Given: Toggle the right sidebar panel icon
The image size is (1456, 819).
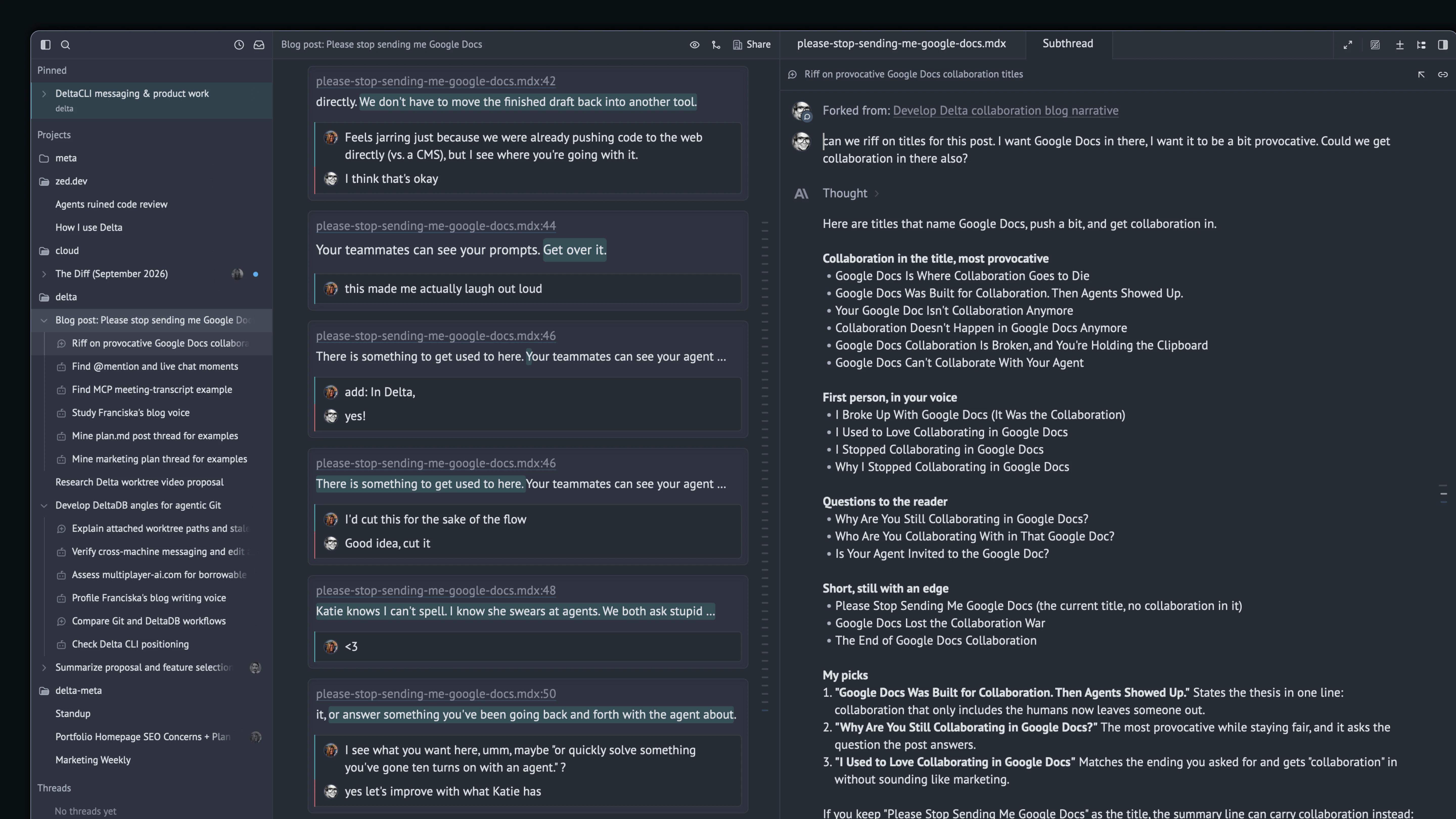Looking at the screenshot, I should (x=1443, y=45).
